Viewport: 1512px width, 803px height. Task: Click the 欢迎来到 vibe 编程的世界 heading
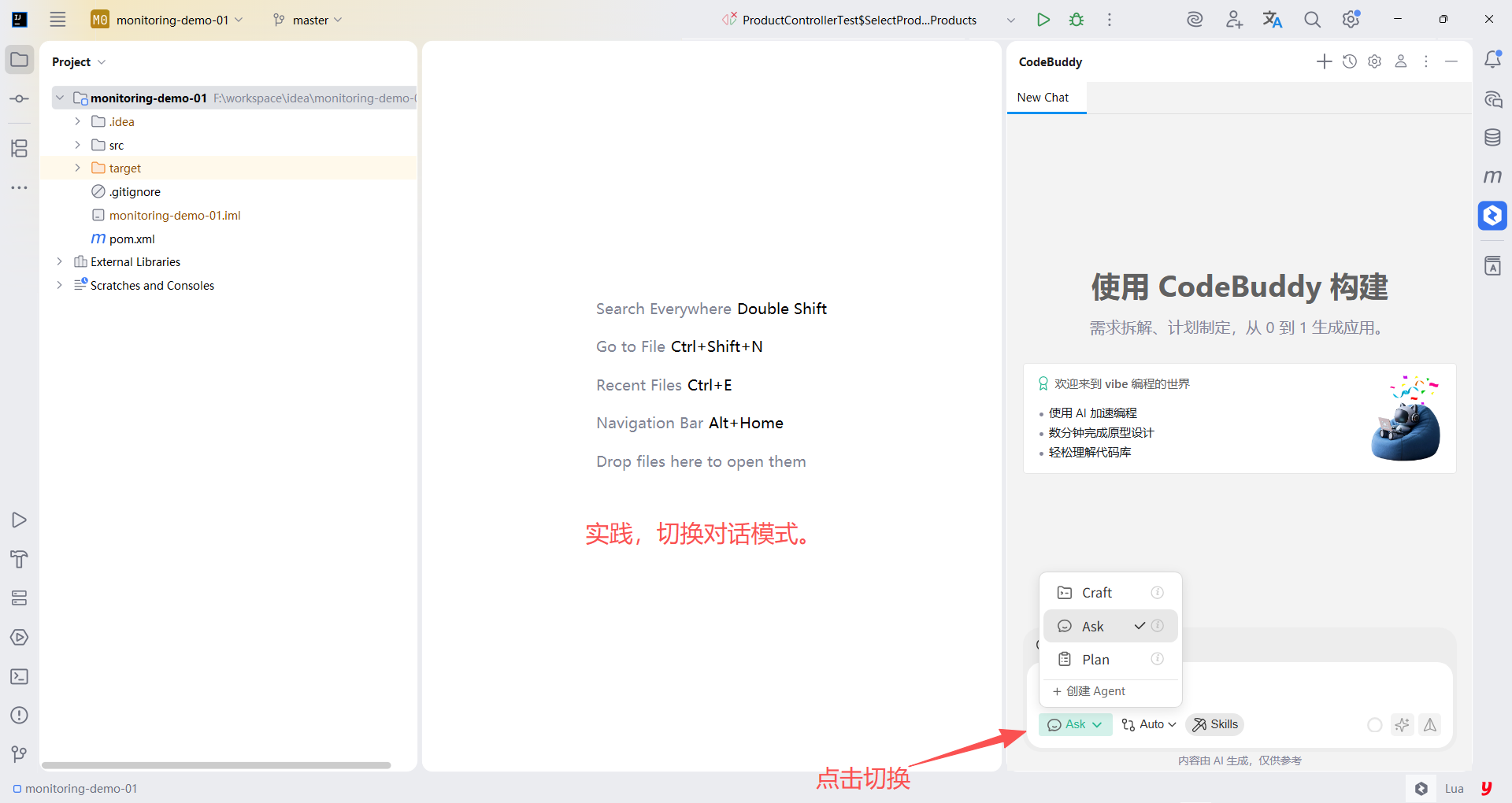[x=1122, y=384]
